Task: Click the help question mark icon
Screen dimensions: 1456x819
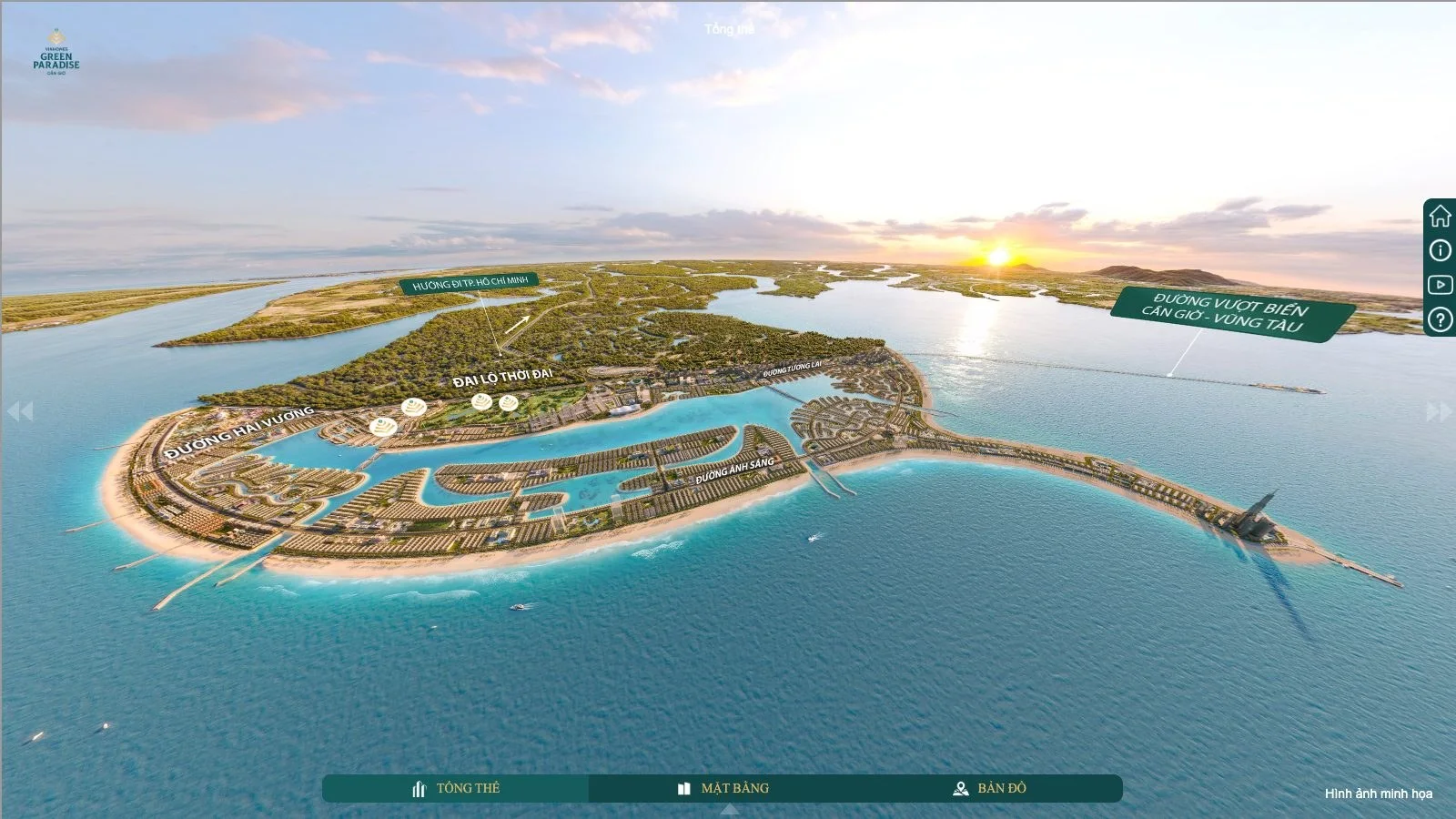Action: click(x=1440, y=319)
